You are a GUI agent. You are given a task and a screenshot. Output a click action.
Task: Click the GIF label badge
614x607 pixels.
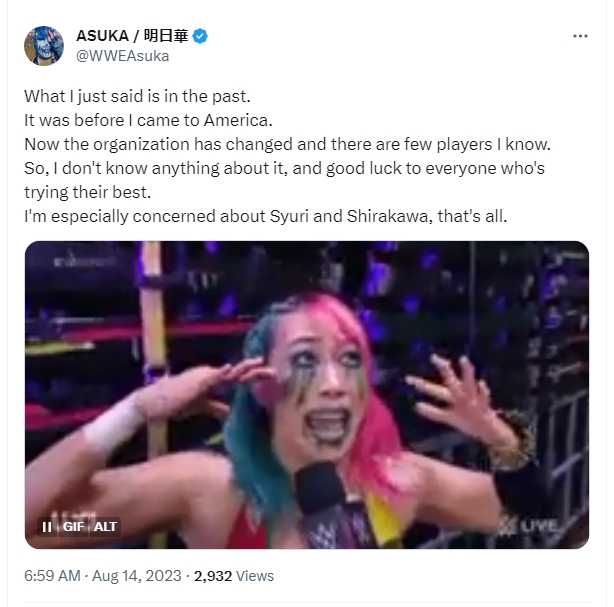coord(73,527)
